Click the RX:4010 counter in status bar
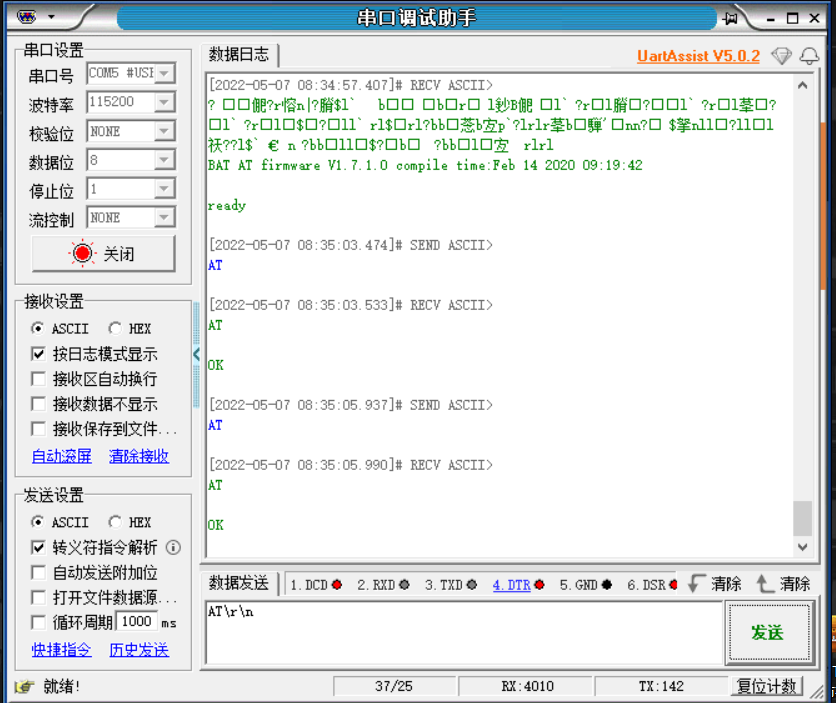The image size is (836, 703). (527, 686)
